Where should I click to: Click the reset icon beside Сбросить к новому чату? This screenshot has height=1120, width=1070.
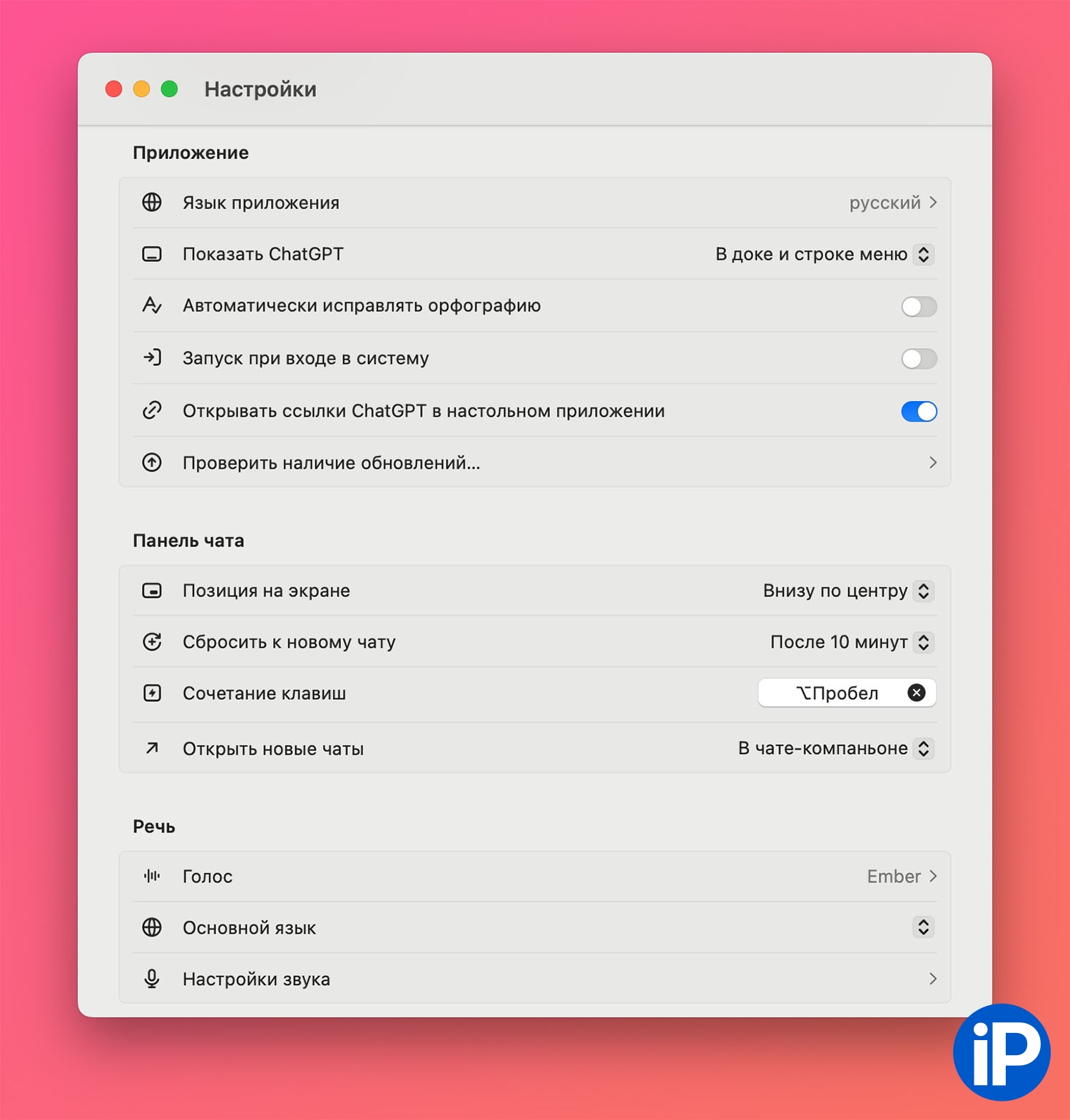(x=152, y=642)
